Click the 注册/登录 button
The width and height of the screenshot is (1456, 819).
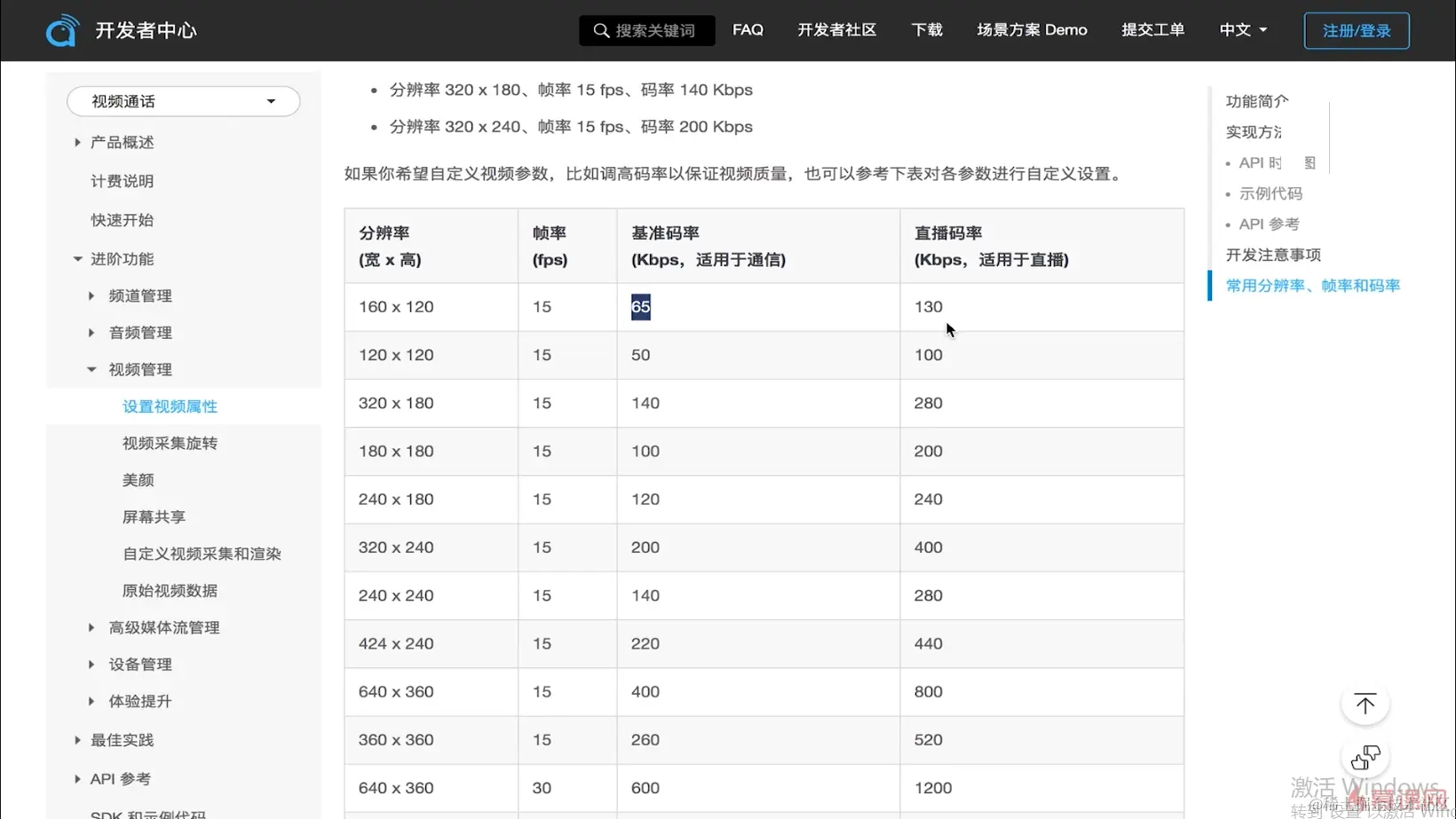coord(1356,29)
